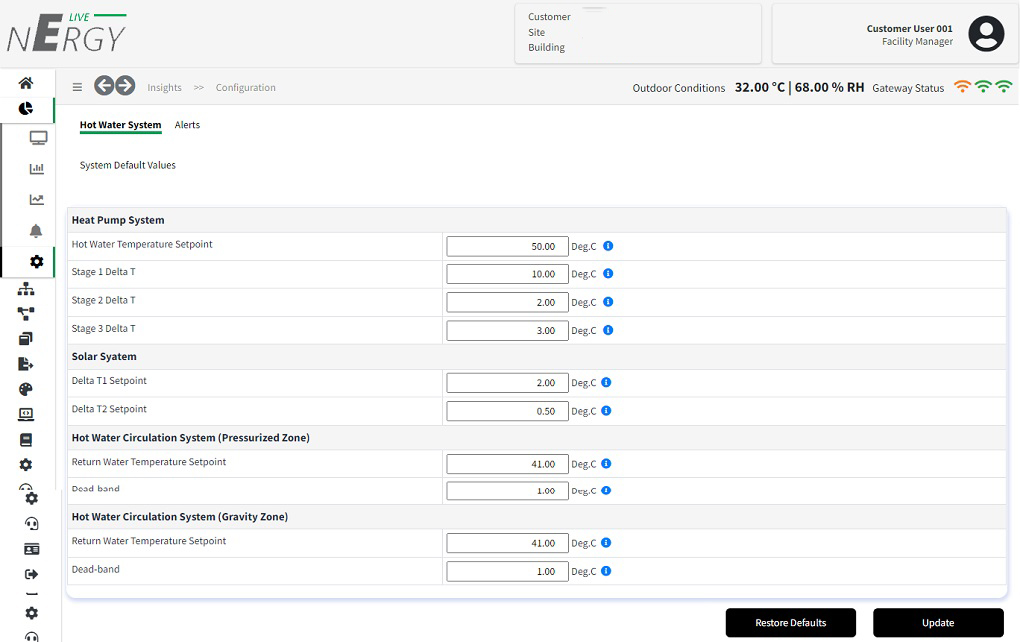Navigate back with left arrow button
The width and height of the screenshot is (1020, 642).
click(x=104, y=85)
